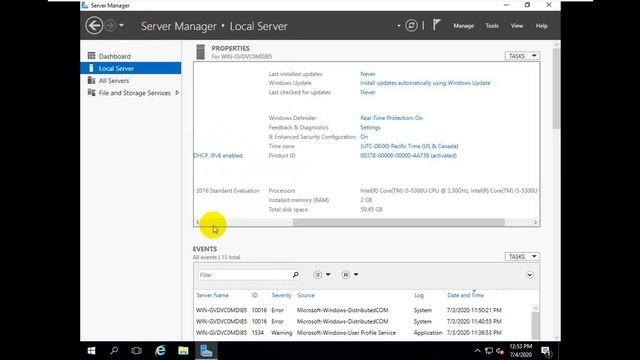Click the Dashboard sidebar icon
This screenshot has width=640, height=360.
pyautogui.click(x=91, y=56)
